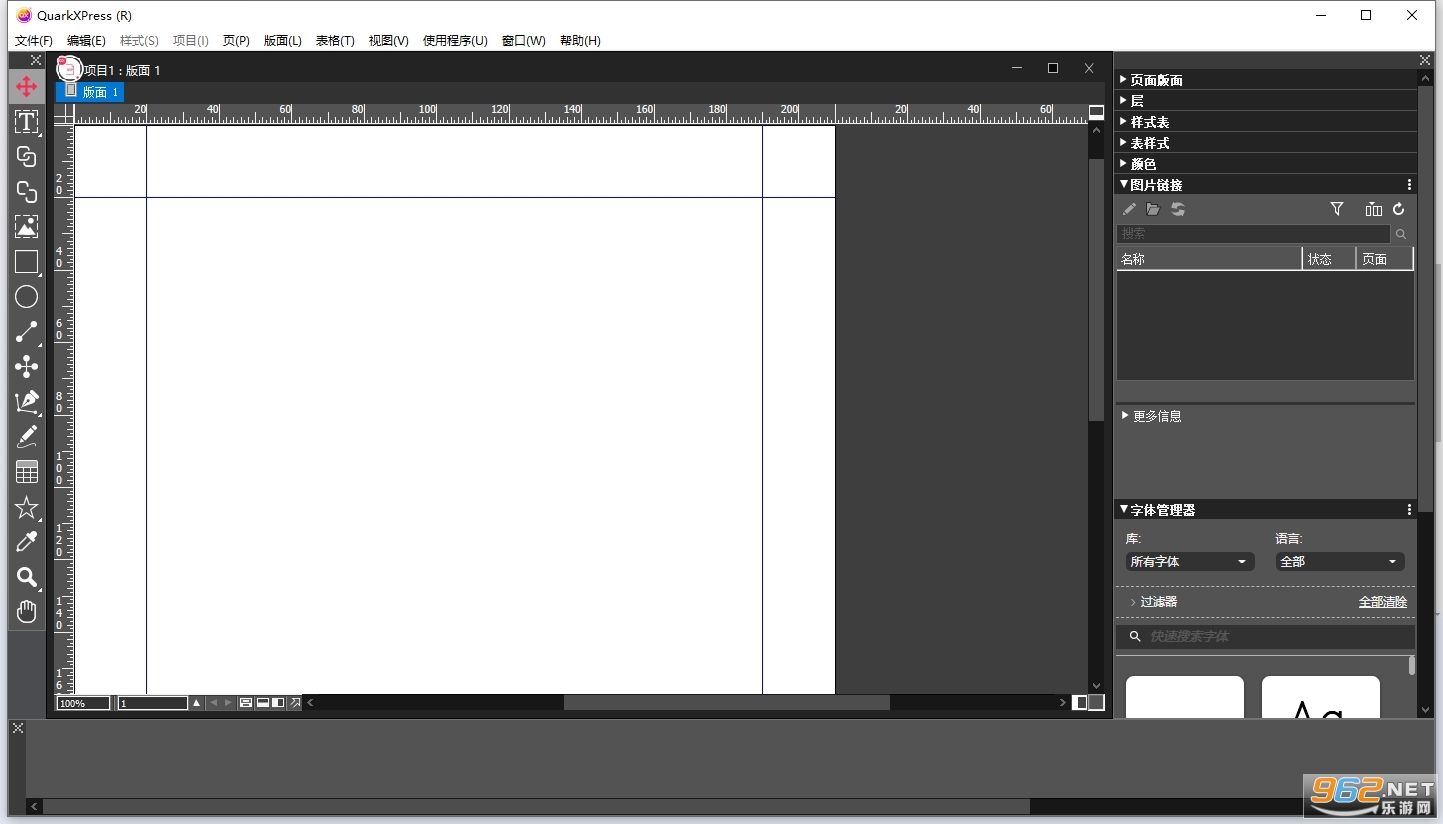Select the Oval Box tool
The image size is (1443, 824).
pyautogui.click(x=27, y=297)
